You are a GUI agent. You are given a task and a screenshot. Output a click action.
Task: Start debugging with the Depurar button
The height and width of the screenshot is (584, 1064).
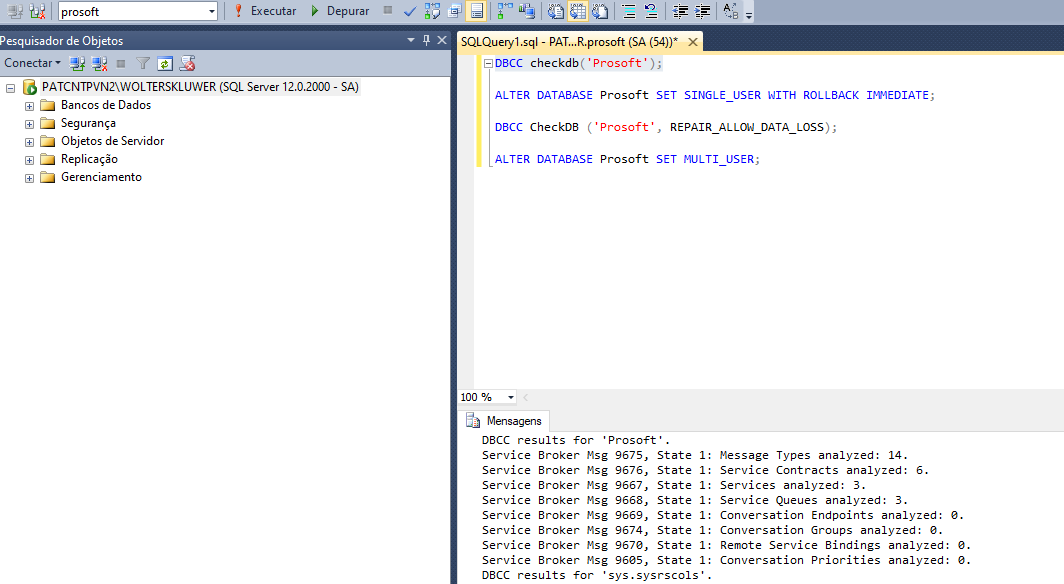(340, 11)
